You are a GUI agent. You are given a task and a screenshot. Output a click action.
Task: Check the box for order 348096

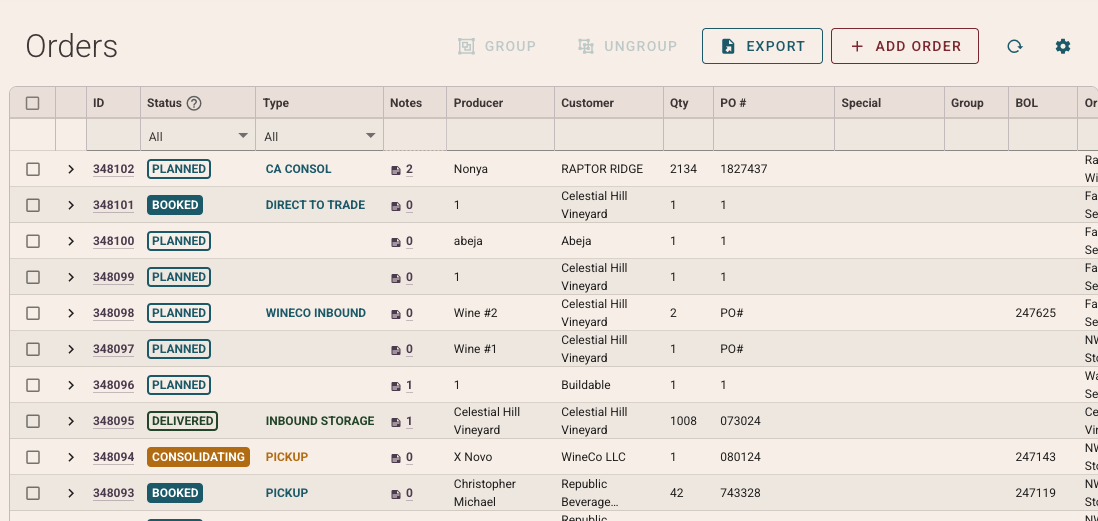(33, 384)
